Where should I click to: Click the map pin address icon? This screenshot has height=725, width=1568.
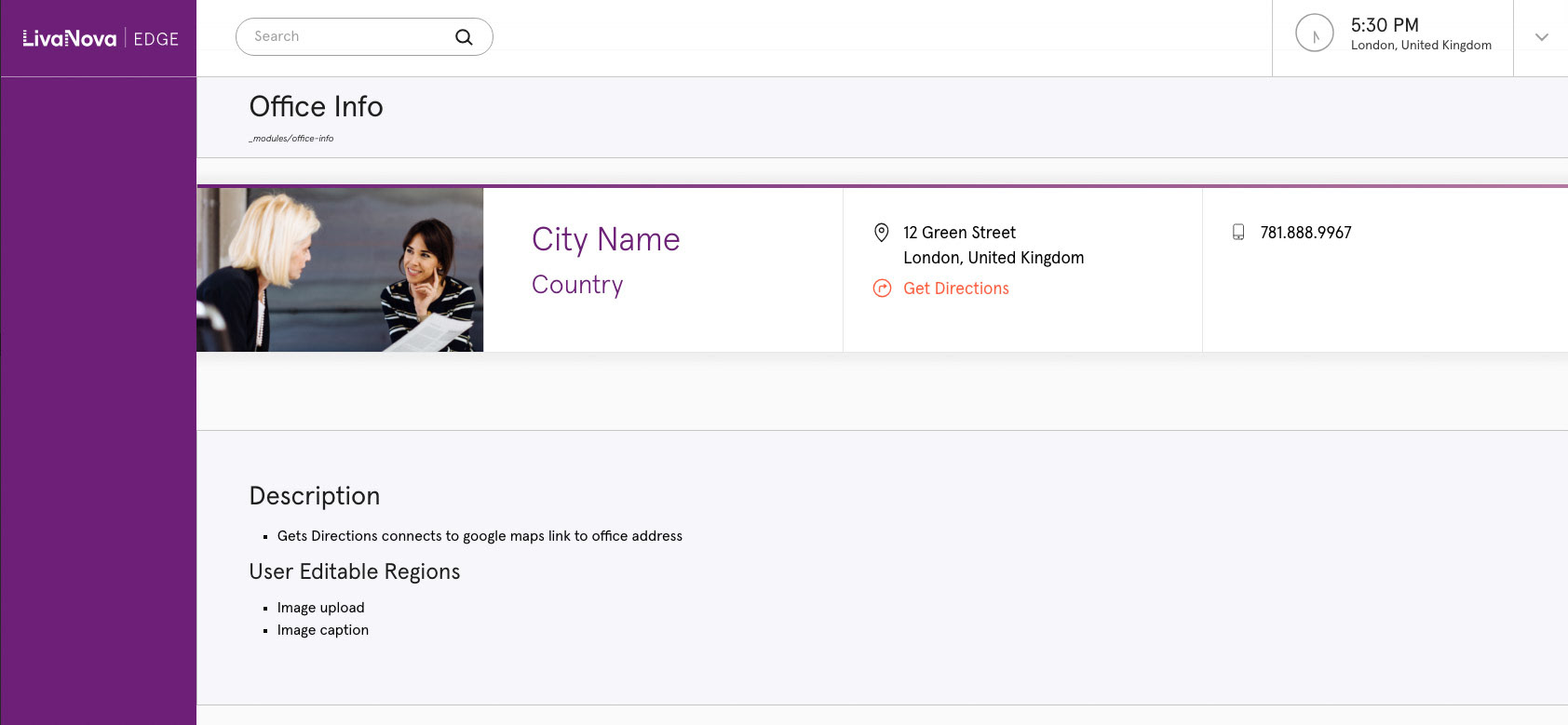coord(881,233)
